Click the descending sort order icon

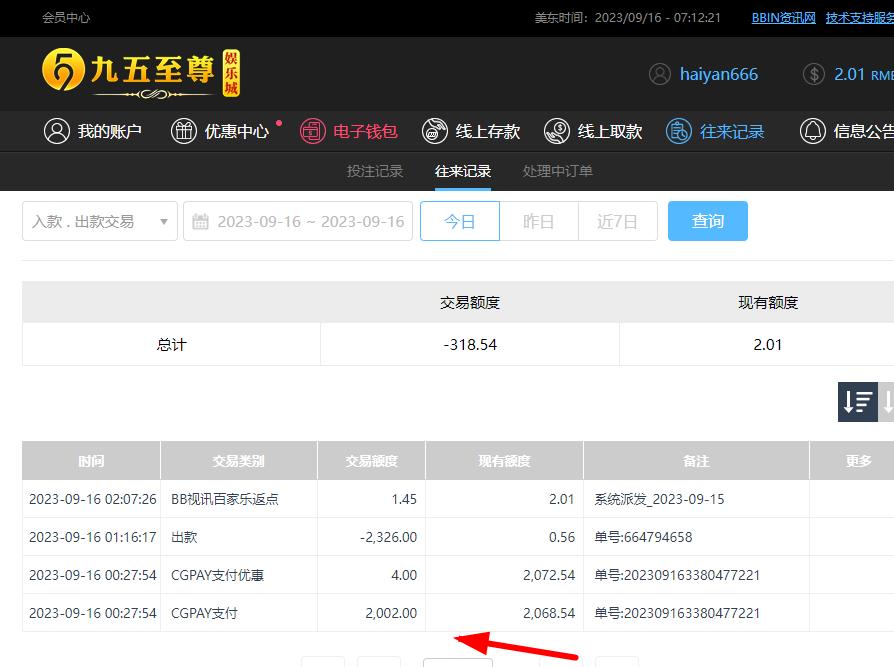[x=857, y=402]
